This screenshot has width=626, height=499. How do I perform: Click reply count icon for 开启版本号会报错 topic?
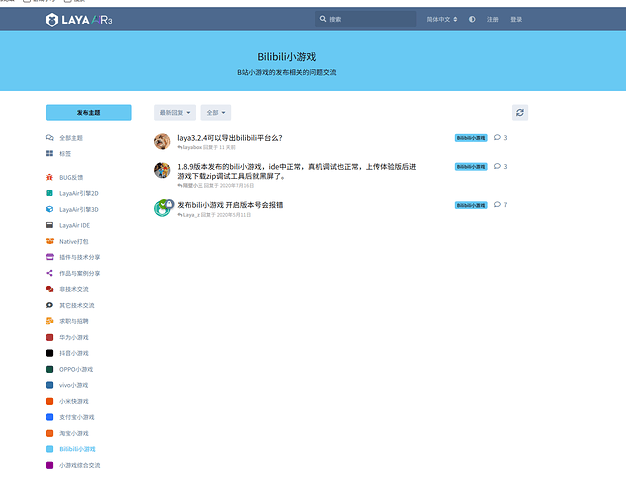click(x=500, y=205)
